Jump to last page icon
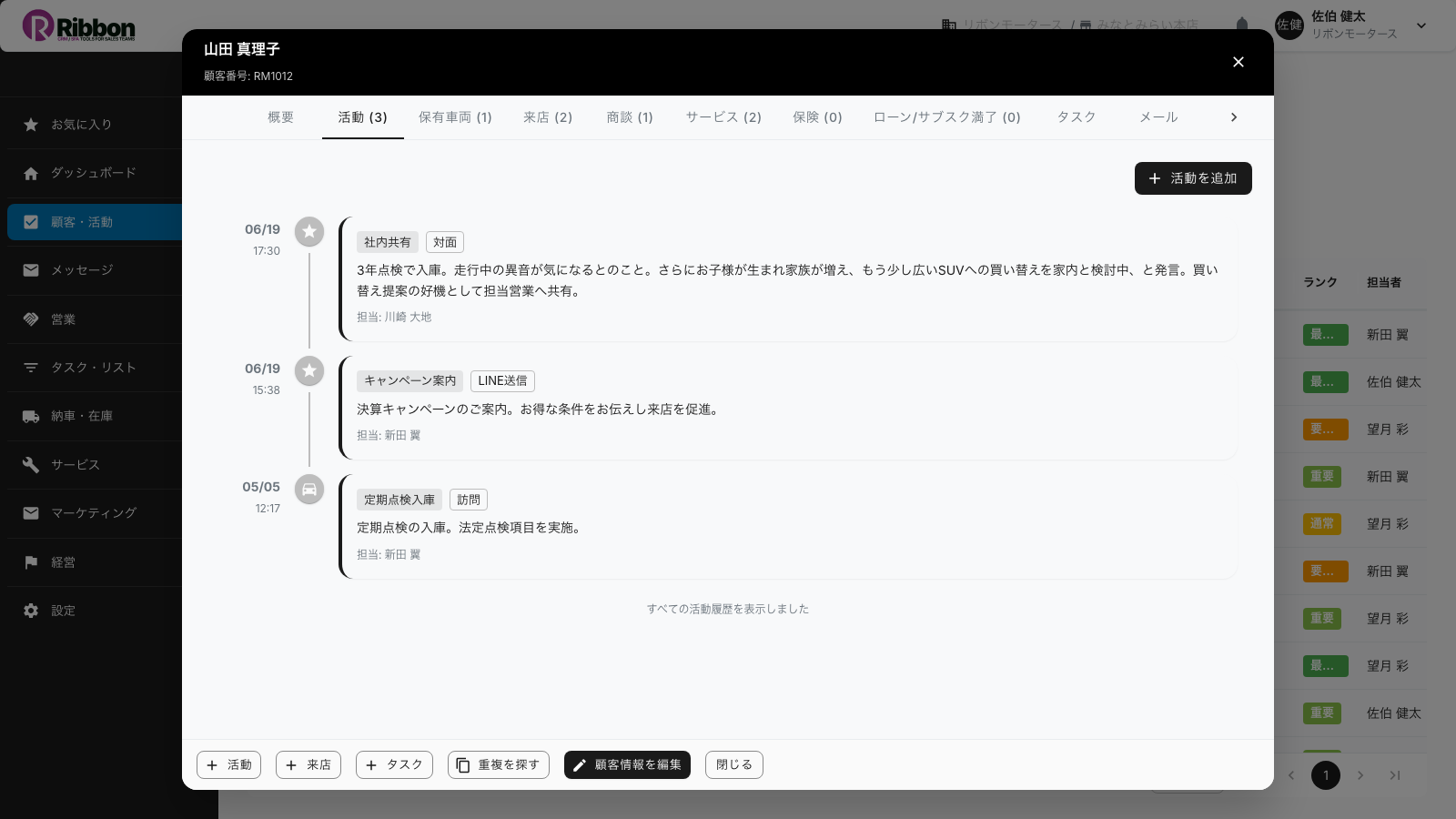1456x819 pixels. (1395, 775)
